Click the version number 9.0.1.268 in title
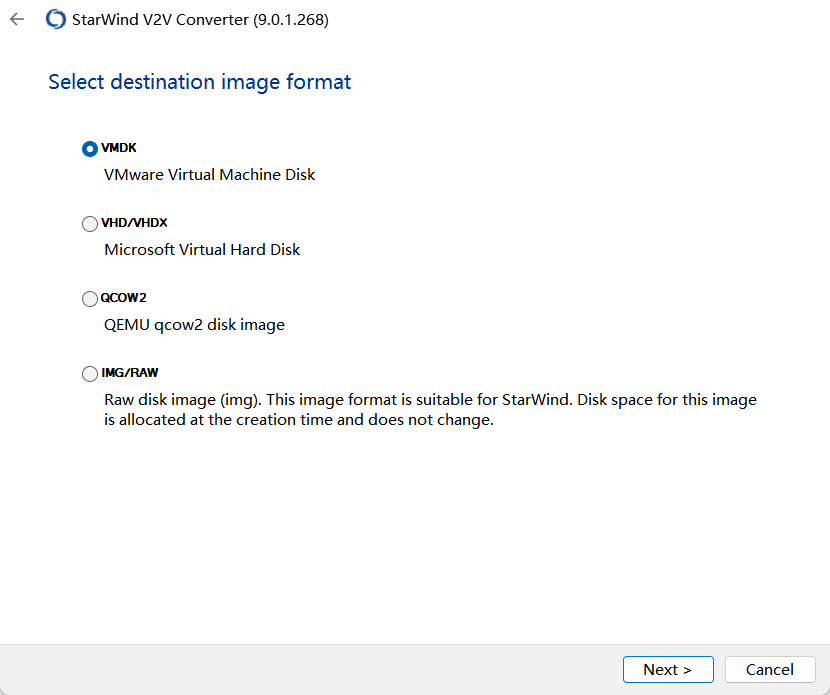 pyautogui.click(x=291, y=20)
